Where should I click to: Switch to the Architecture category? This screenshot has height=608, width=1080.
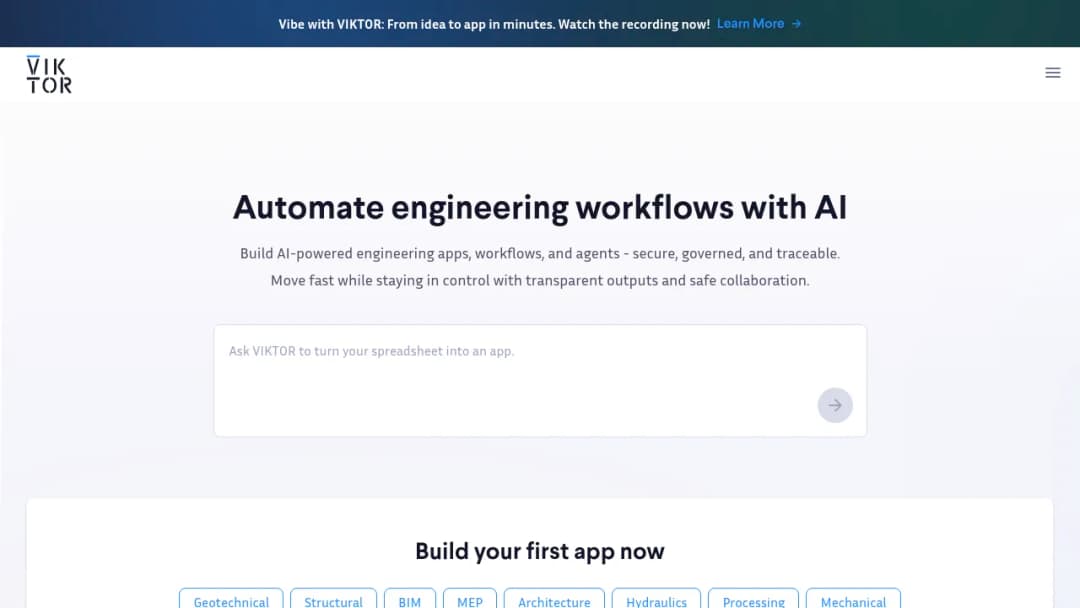554,600
